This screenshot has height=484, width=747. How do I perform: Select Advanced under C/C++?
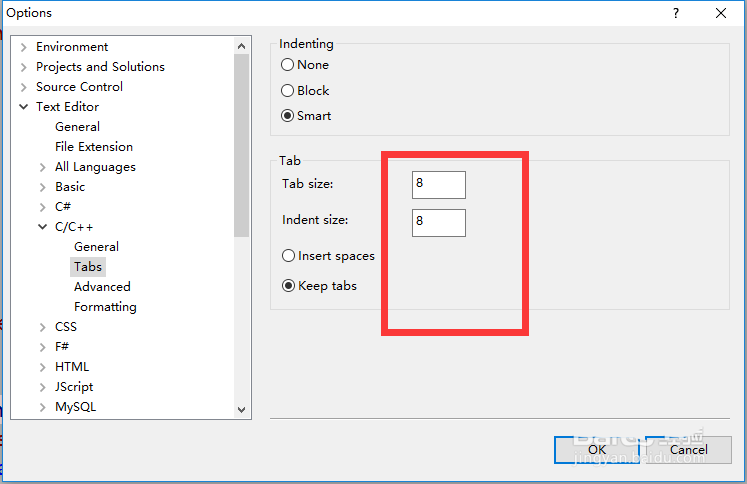coord(102,287)
